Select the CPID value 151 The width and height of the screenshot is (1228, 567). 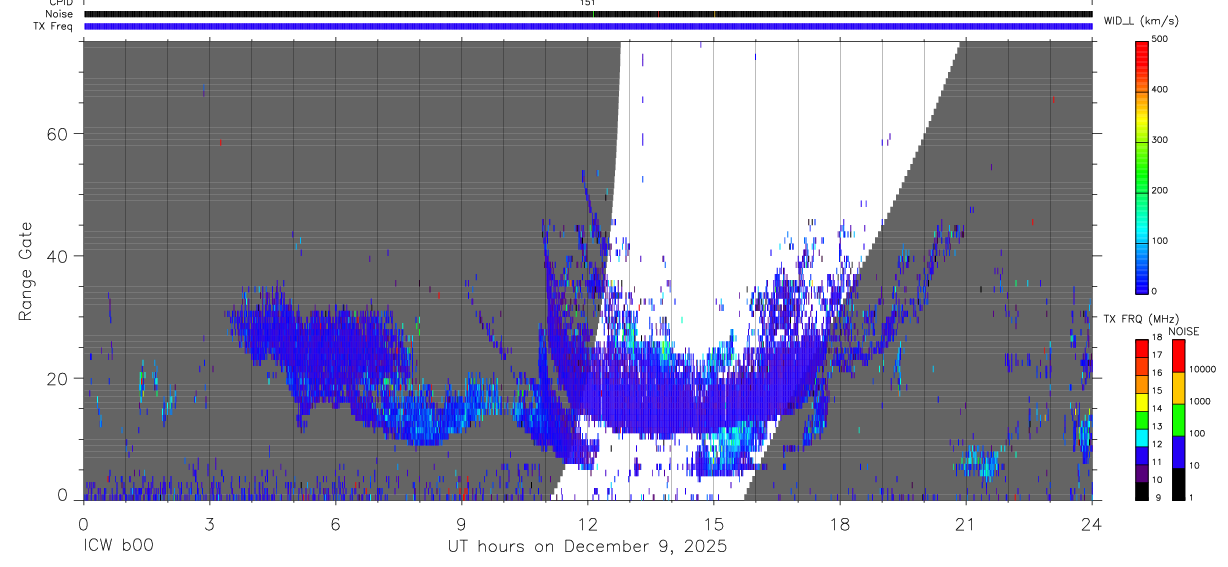[x=587, y=3]
